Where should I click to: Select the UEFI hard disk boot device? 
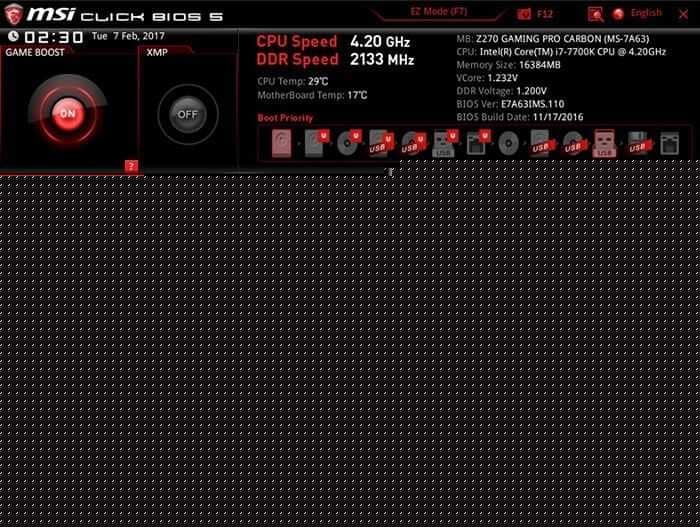point(317,143)
